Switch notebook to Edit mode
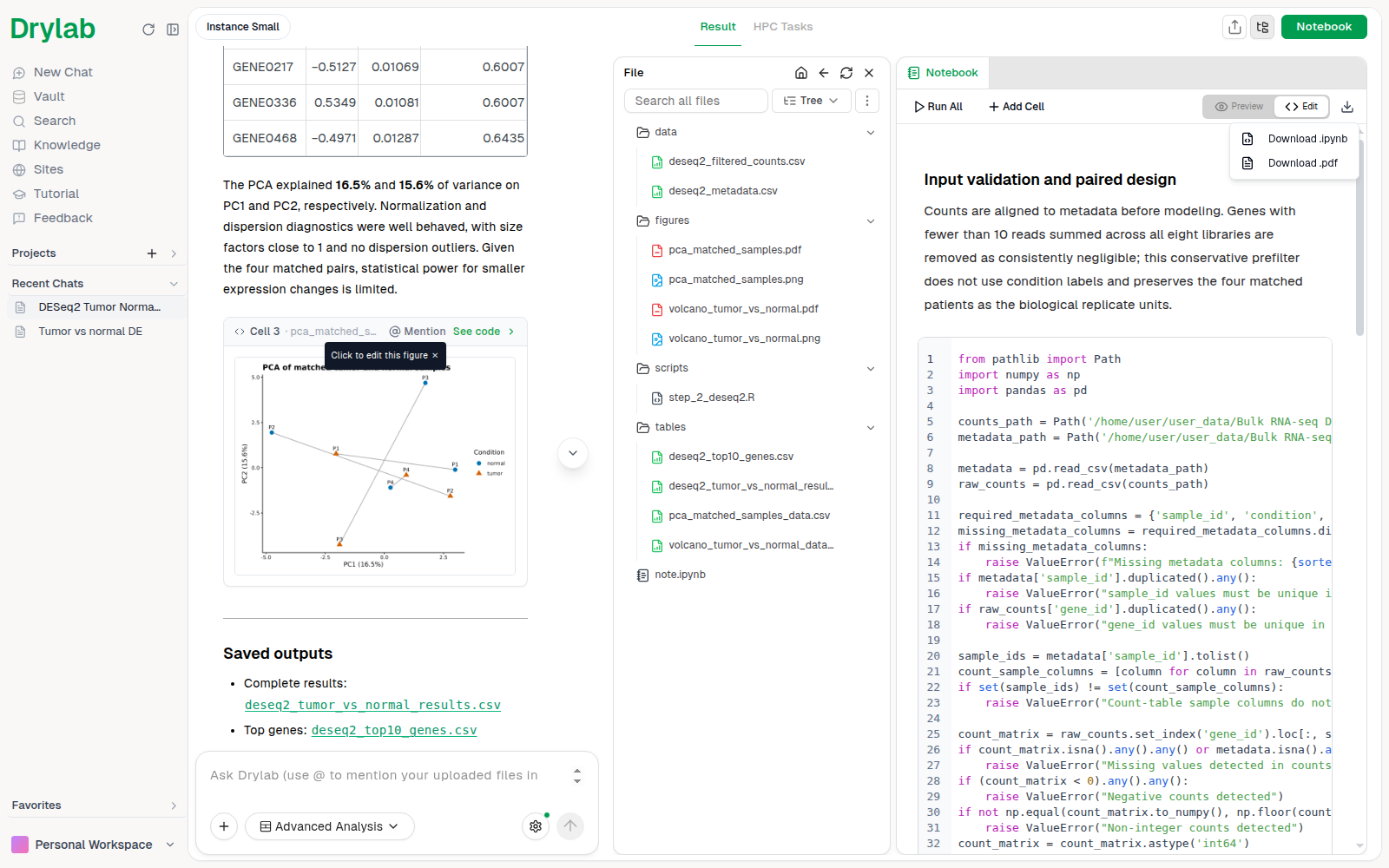 (x=1301, y=107)
